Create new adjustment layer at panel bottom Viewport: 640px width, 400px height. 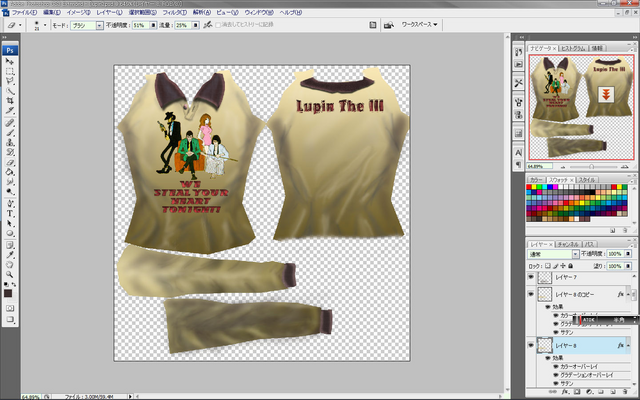coord(589,392)
